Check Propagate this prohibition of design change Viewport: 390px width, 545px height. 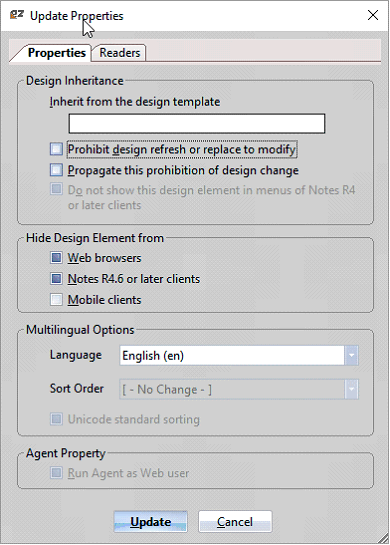pos(56,170)
